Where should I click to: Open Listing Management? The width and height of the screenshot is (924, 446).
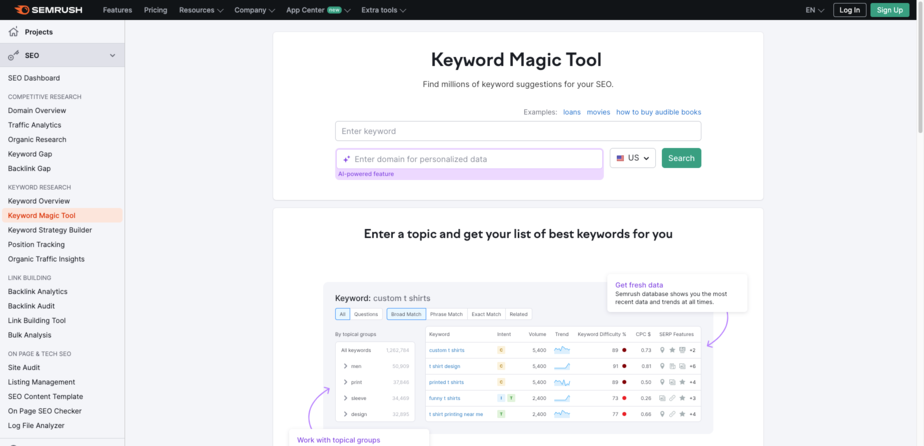(x=41, y=382)
